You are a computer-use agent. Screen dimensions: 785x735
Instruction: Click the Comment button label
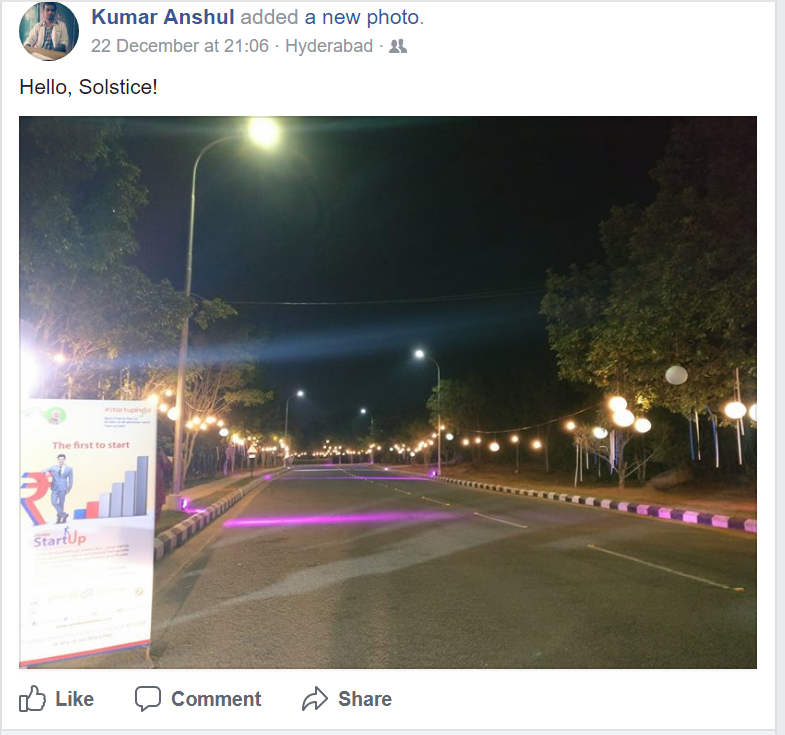point(216,699)
